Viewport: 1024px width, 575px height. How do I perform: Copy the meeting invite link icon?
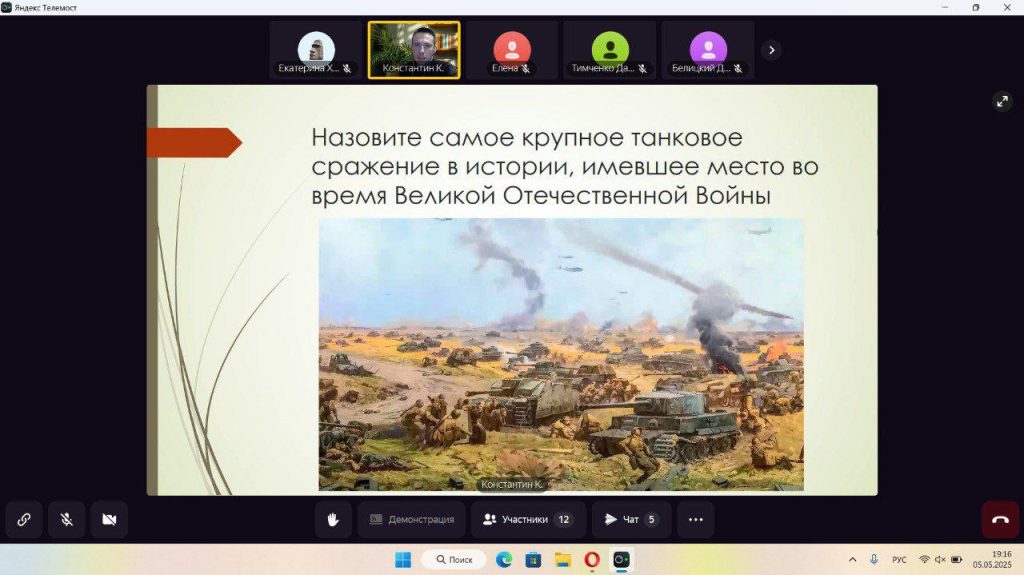(x=24, y=520)
